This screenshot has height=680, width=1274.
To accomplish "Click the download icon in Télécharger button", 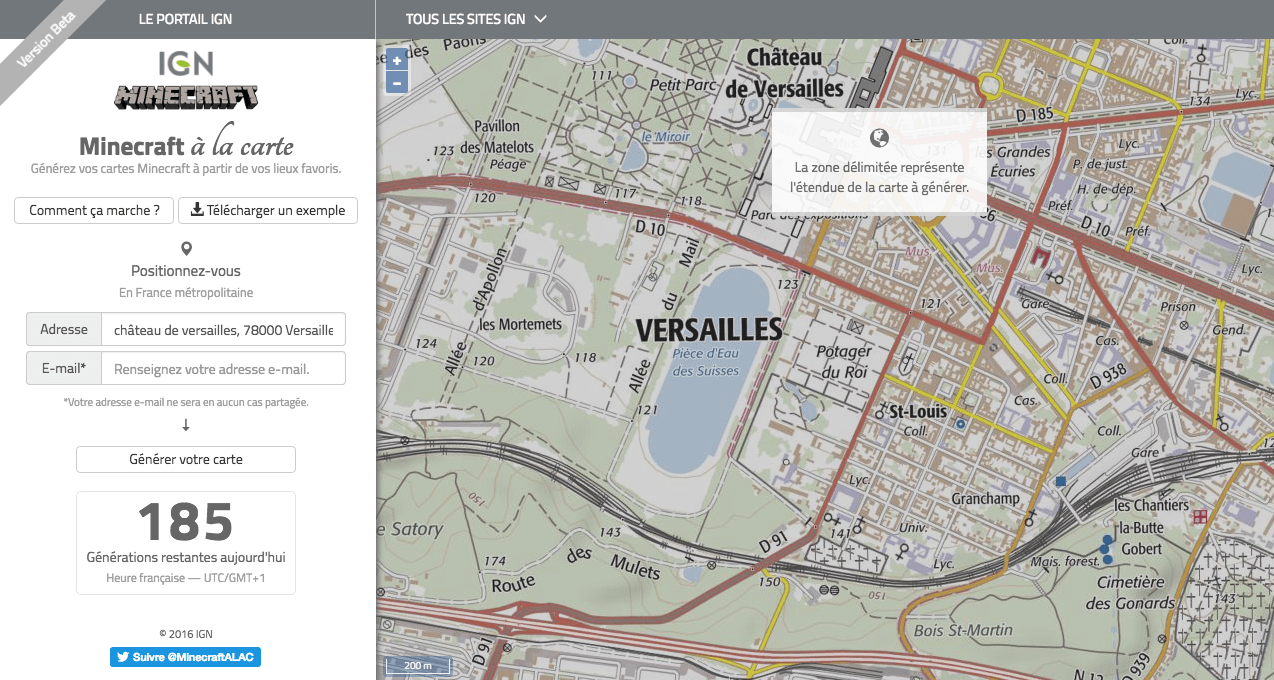I will (197, 210).
